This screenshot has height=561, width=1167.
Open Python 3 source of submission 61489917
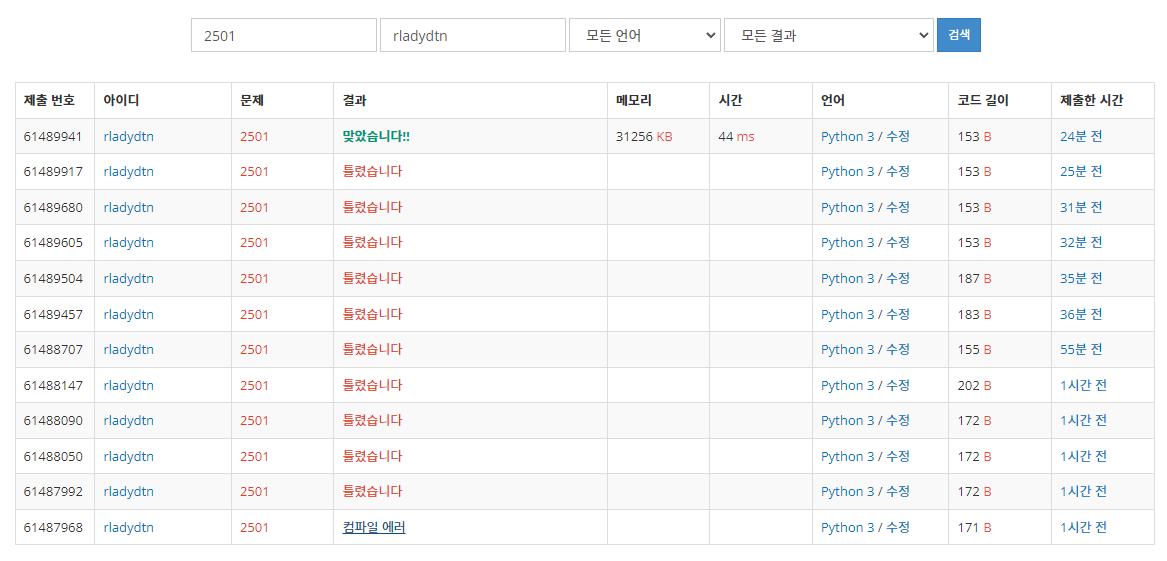tap(848, 172)
